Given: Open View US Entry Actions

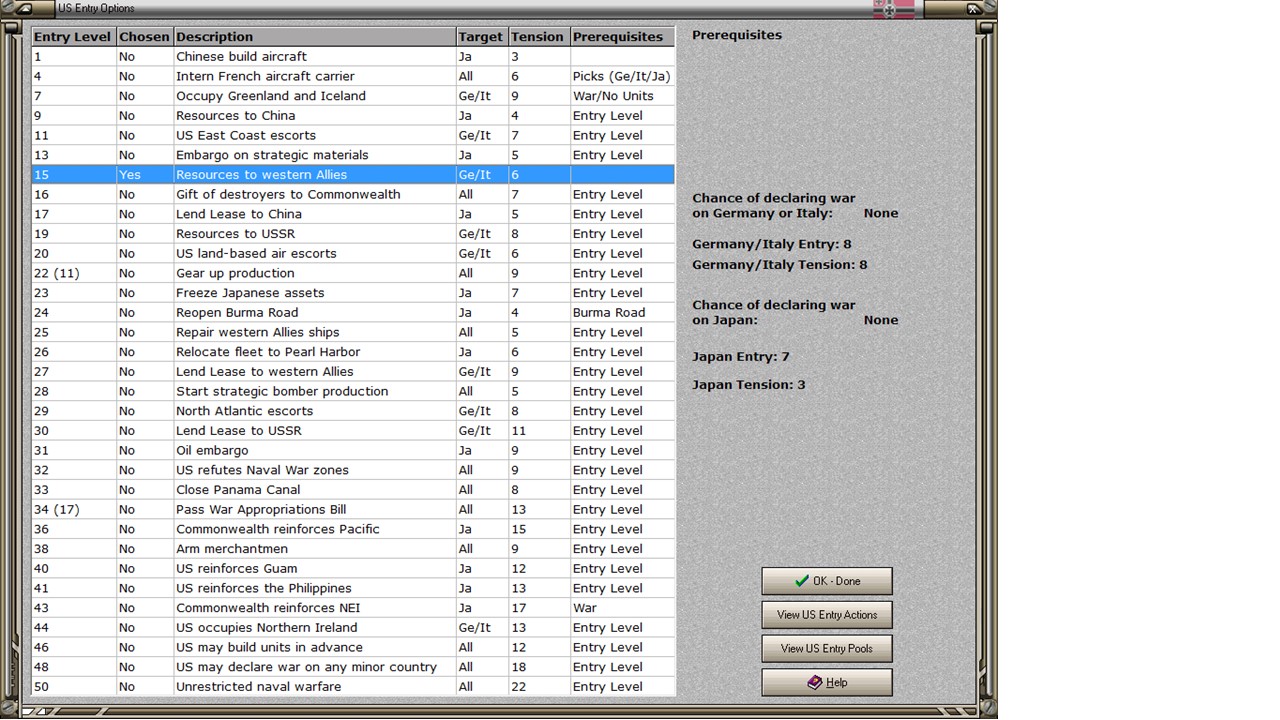Looking at the screenshot, I should [x=827, y=615].
